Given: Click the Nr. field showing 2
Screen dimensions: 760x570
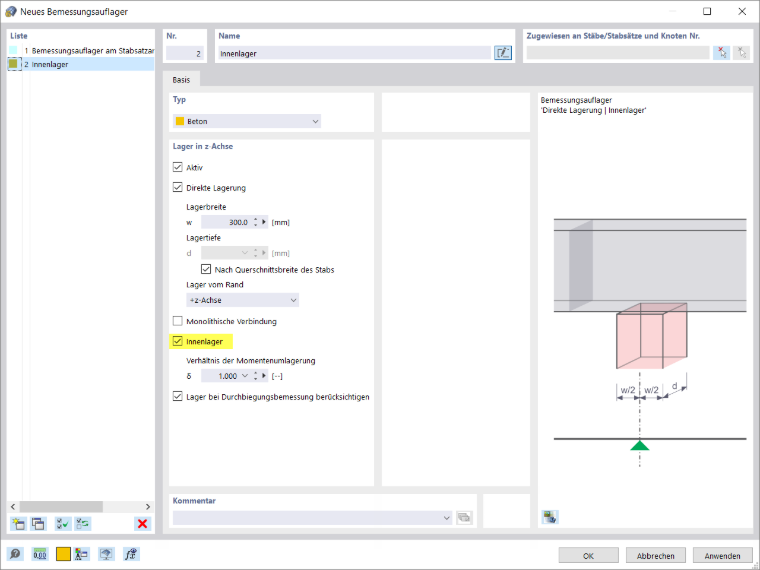Looking at the screenshot, I should click(x=185, y=53).
